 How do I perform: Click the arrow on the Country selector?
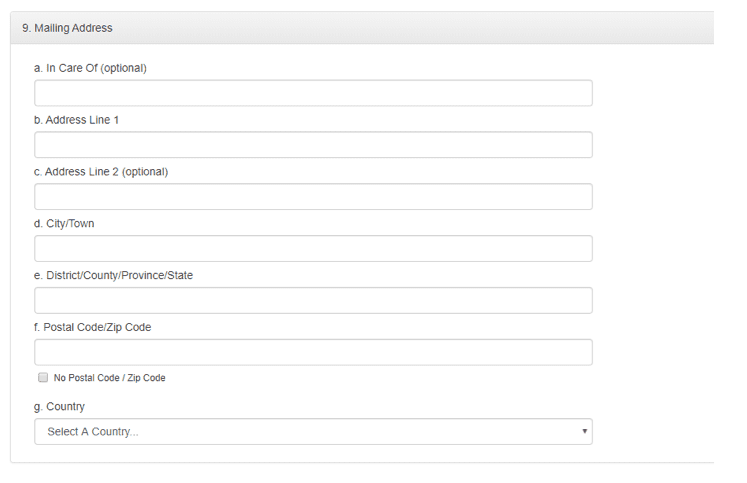click(x=584, y=432)
